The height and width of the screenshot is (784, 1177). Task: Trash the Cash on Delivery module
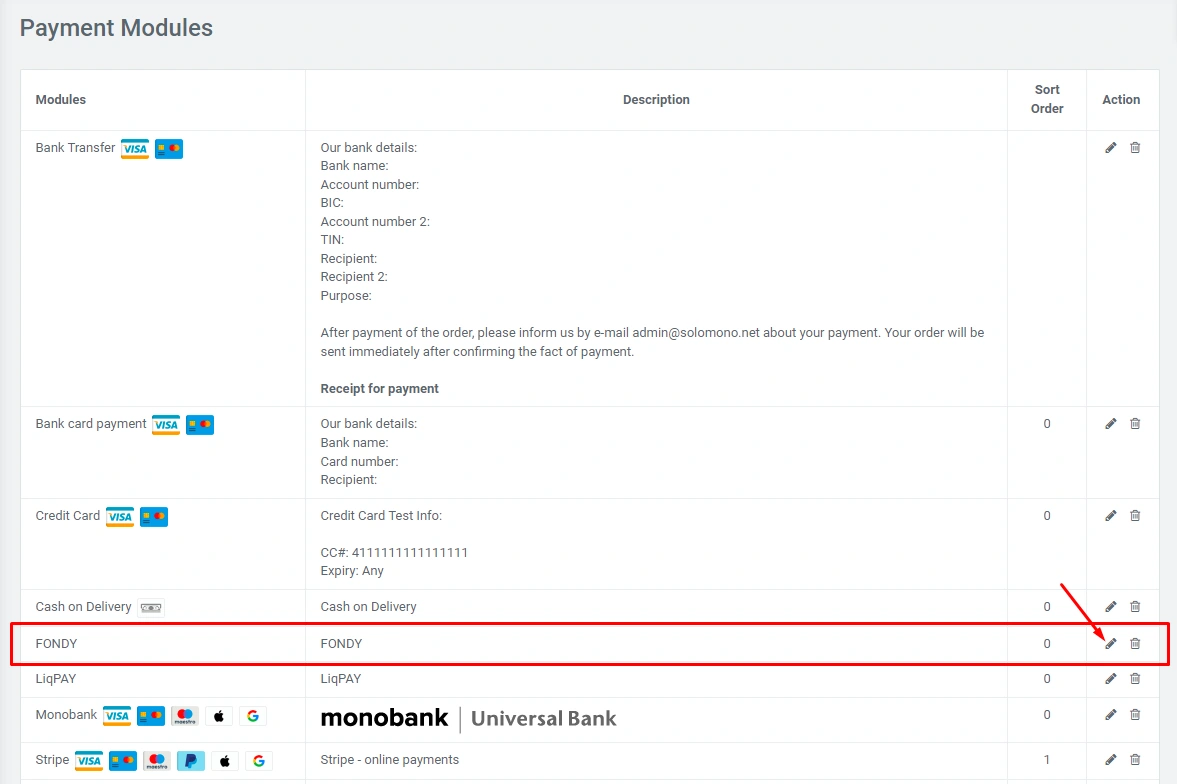point(1135,607)
